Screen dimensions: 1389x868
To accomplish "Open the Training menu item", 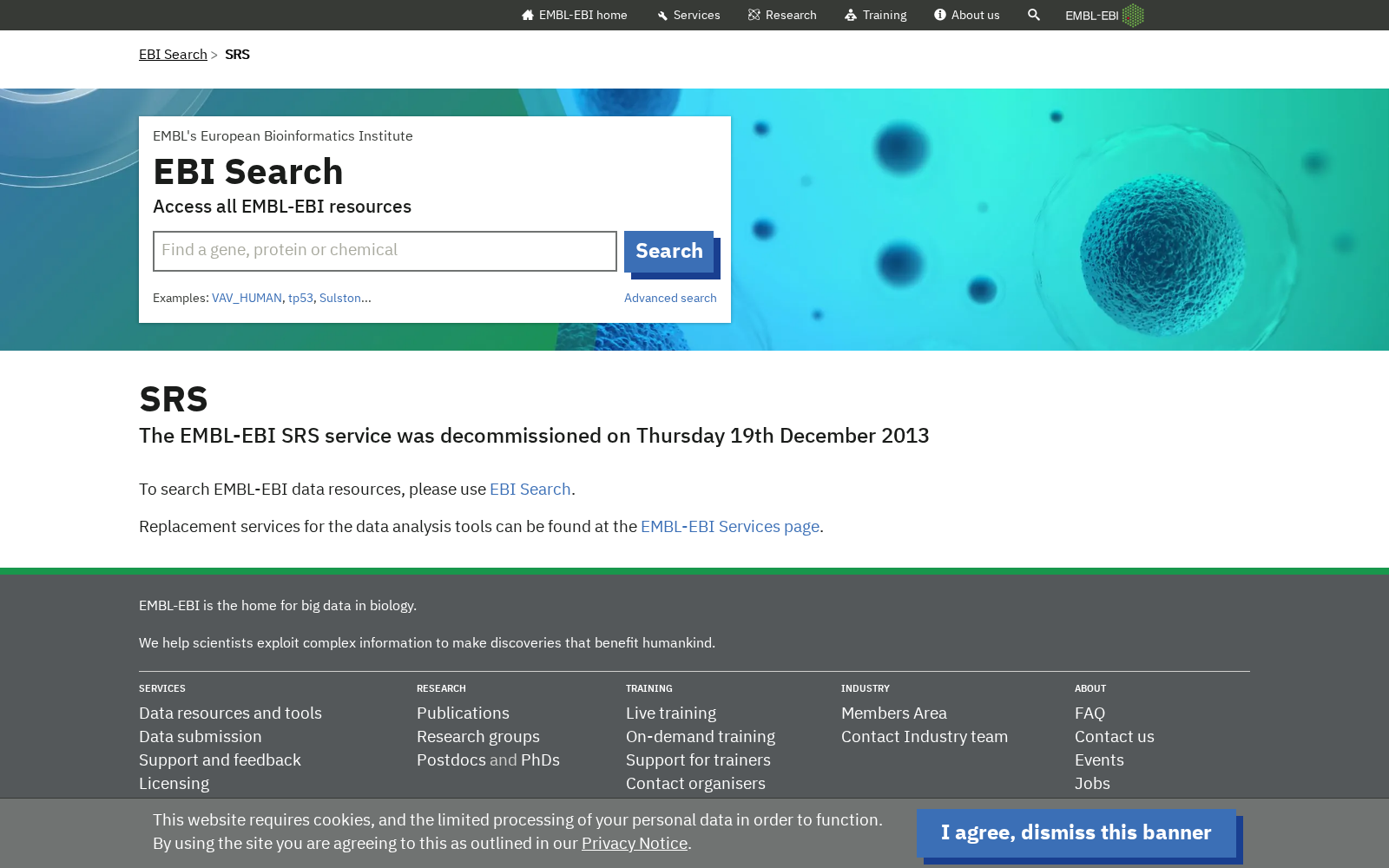I will click(x=875, y=15).
